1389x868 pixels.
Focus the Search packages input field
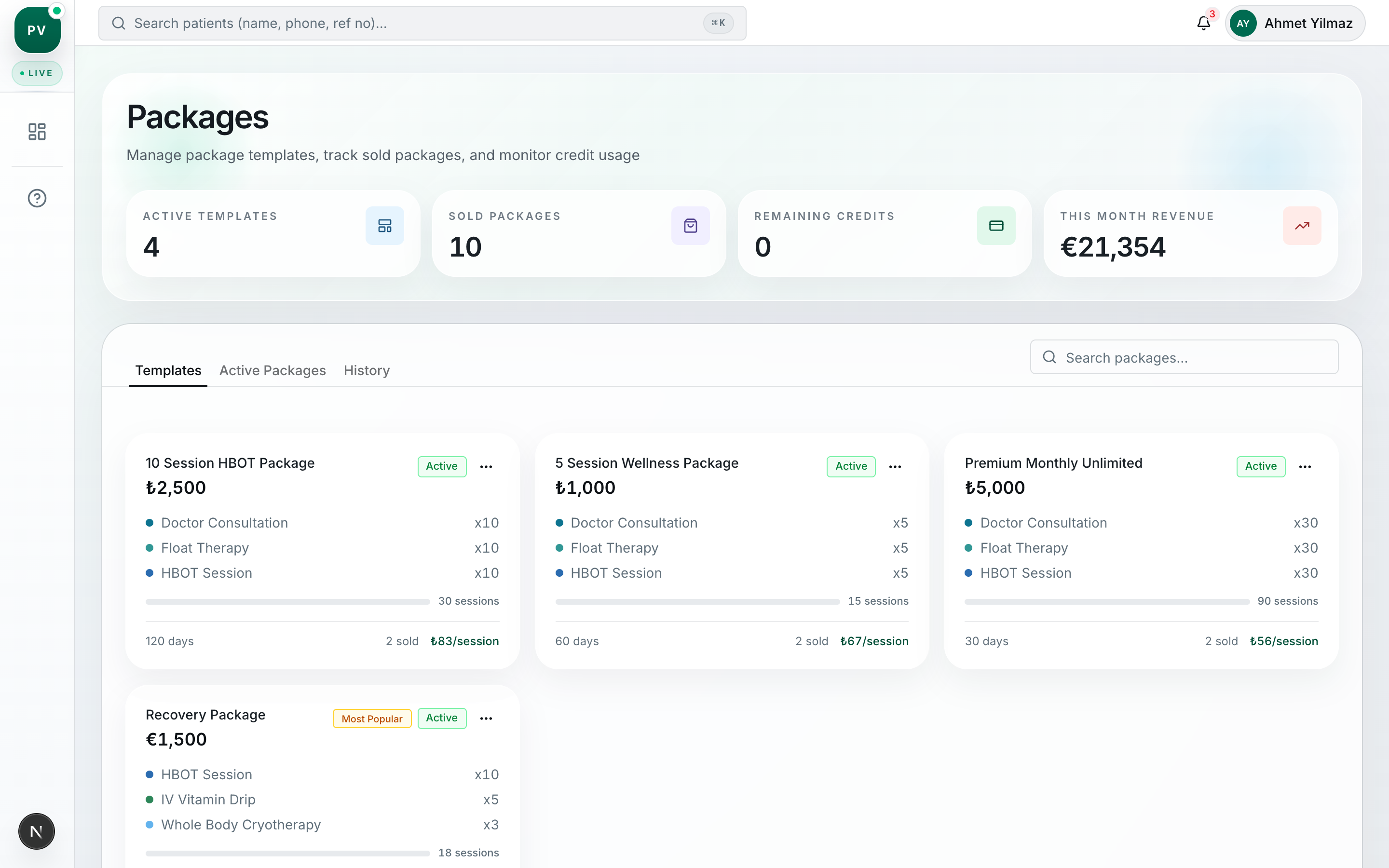point(1184,357)
